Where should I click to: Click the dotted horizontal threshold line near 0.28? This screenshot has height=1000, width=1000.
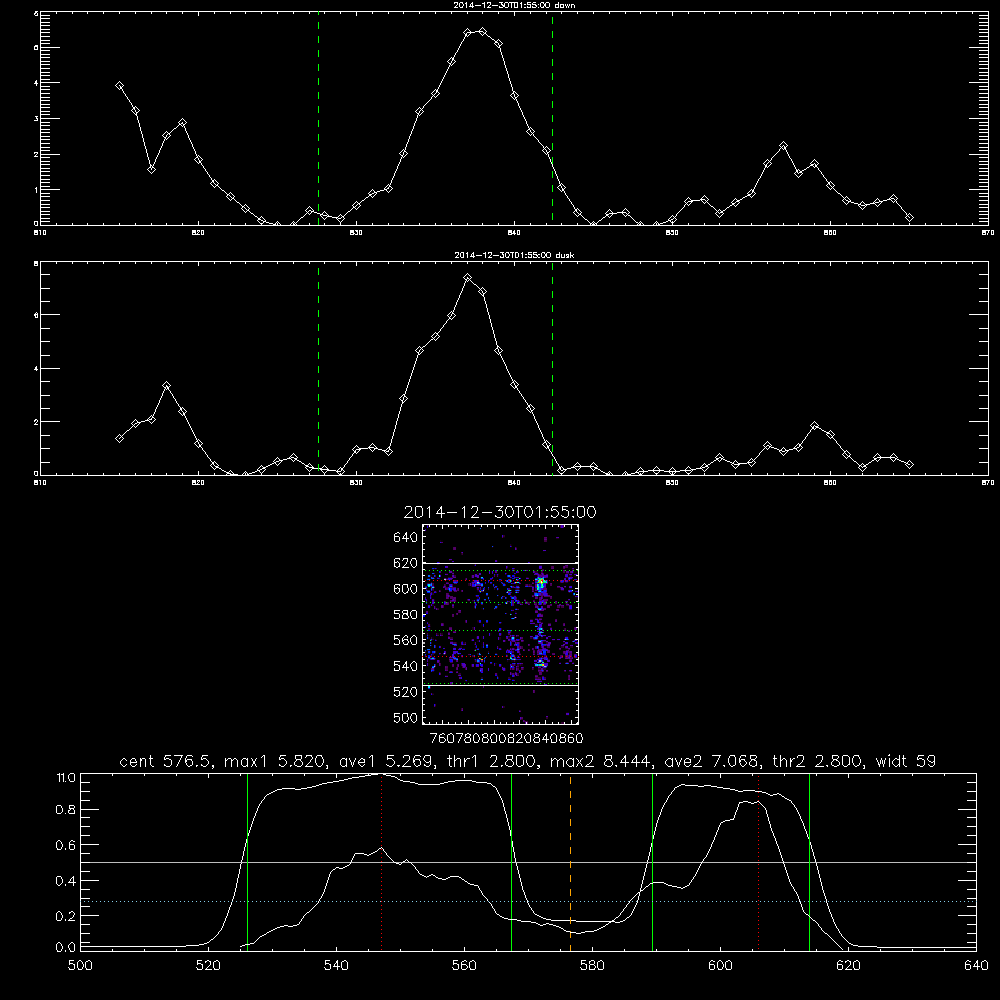tap(529, 901)
